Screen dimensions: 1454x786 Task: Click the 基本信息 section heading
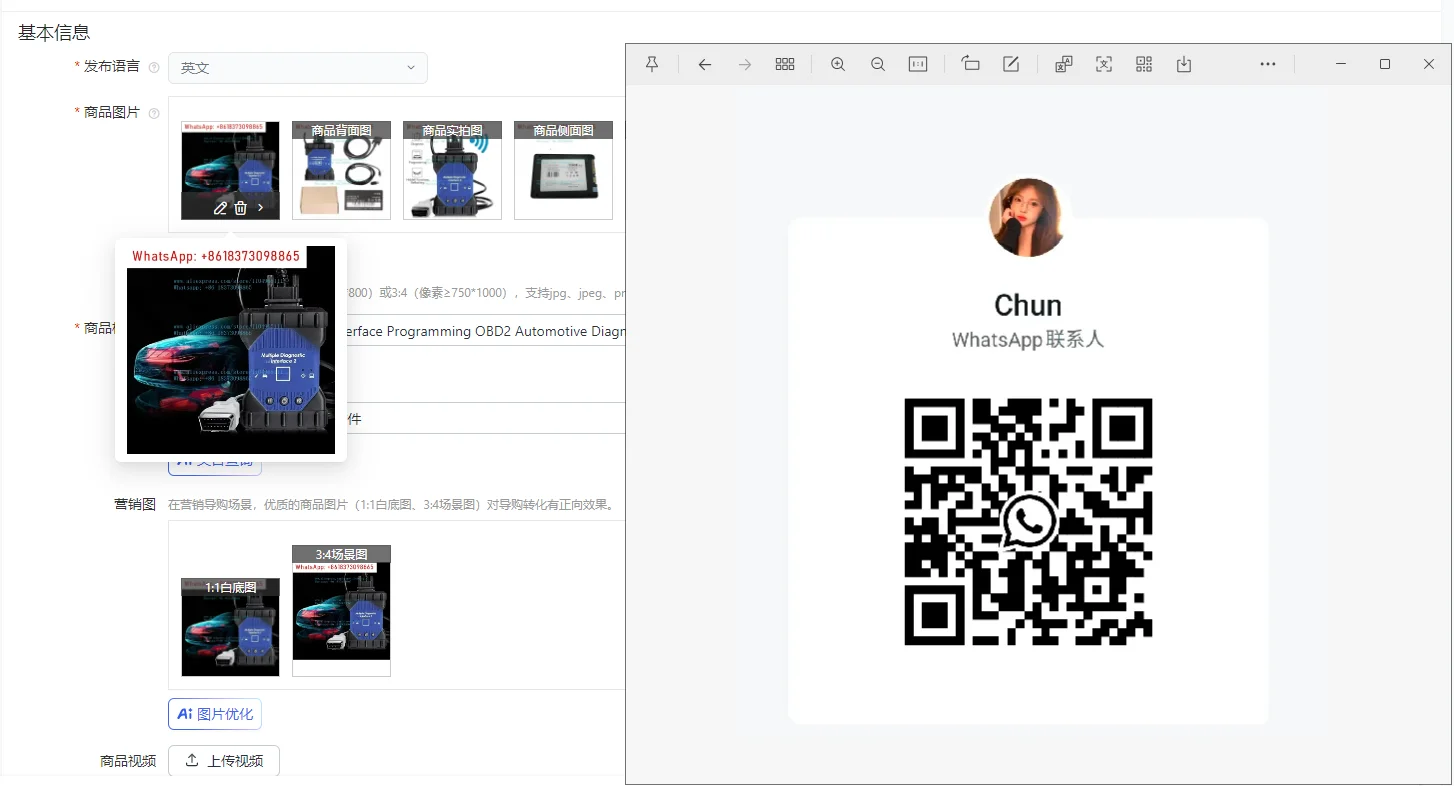pyautogui.click(x=54, y=33)
